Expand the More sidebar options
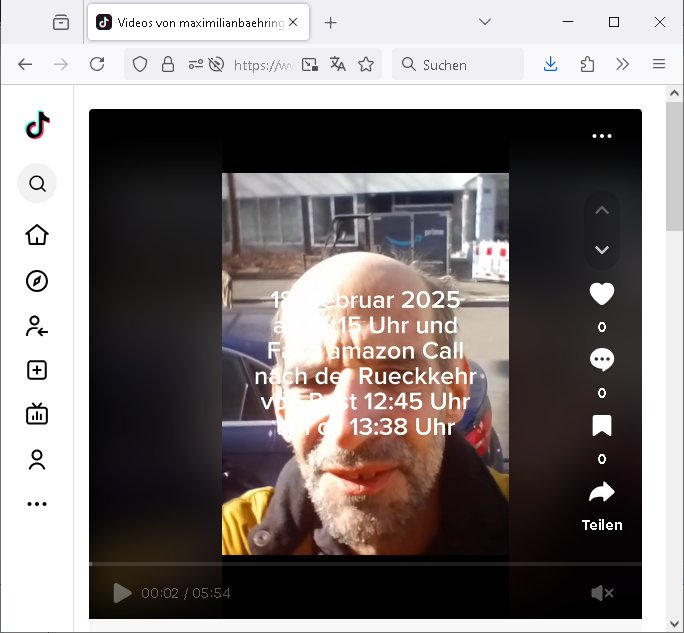This screenshot has height=633, width=684. [x=37, y=504]
